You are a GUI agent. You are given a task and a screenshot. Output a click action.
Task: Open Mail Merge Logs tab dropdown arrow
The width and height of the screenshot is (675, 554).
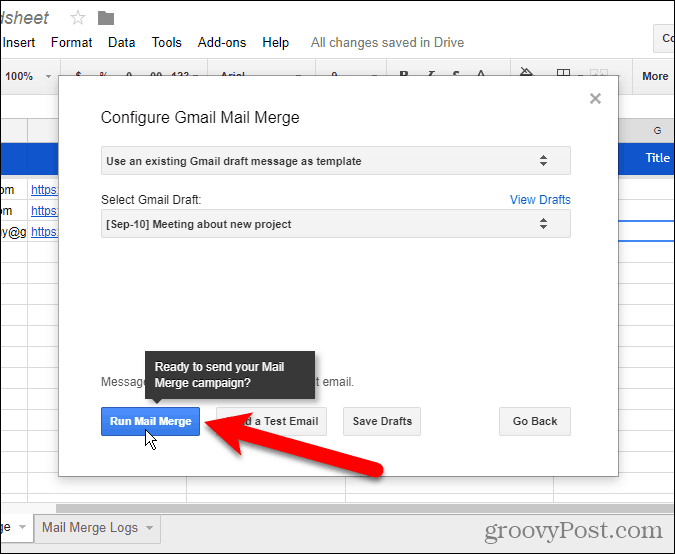coord(149,528)
